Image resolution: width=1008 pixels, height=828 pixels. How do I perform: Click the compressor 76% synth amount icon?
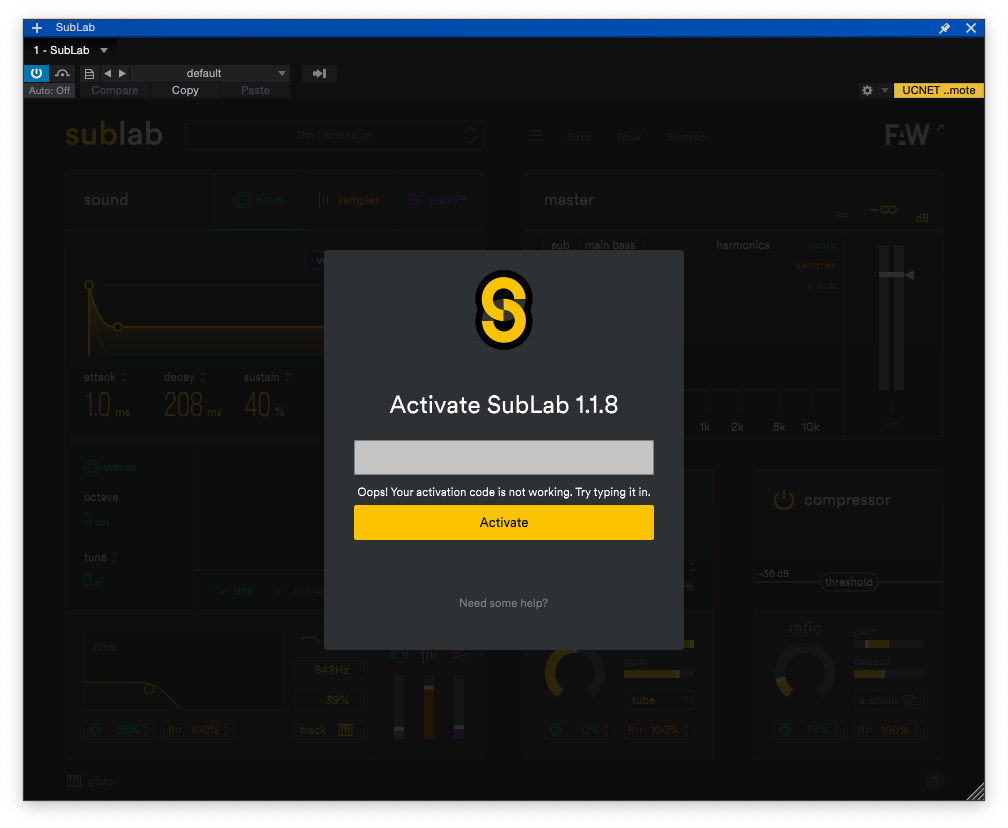click(785, 730)
